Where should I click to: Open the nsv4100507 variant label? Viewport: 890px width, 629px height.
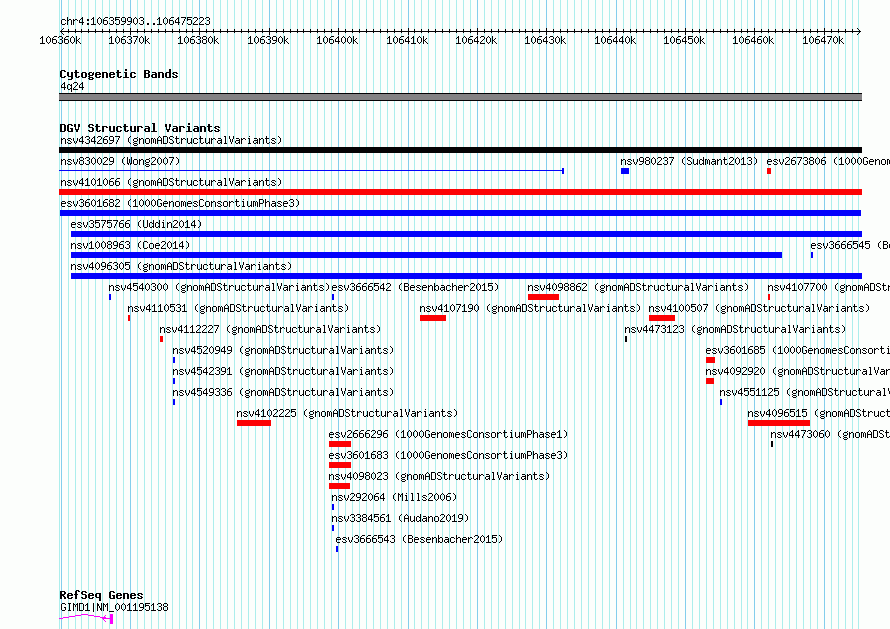pyautogui.click(x=759, y=308)
